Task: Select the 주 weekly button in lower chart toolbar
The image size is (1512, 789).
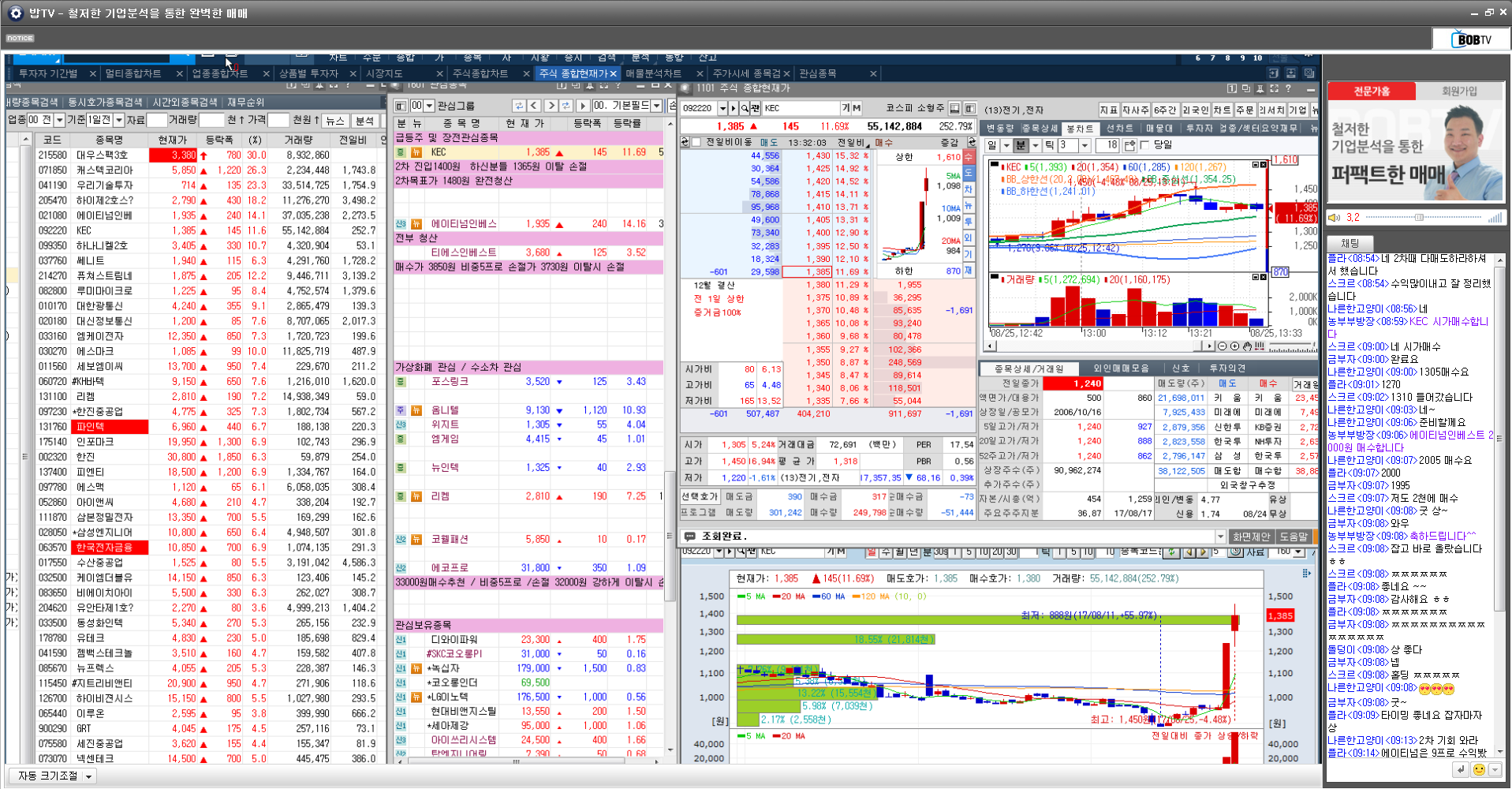Action: [886, 552]
